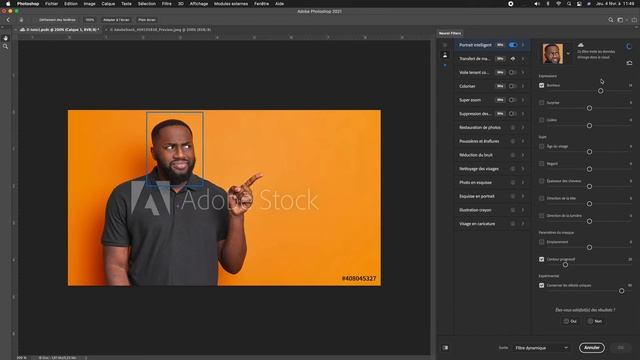Viewport: 640px width, 360px height.
Task: Click the Contour progressif slider handle
Action: 565,265
